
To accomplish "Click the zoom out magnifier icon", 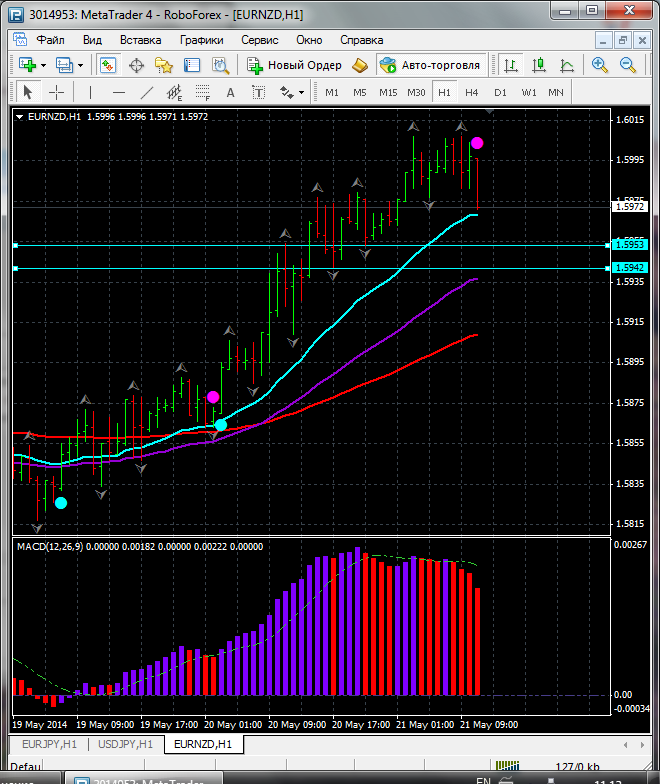I will (629, 65).
